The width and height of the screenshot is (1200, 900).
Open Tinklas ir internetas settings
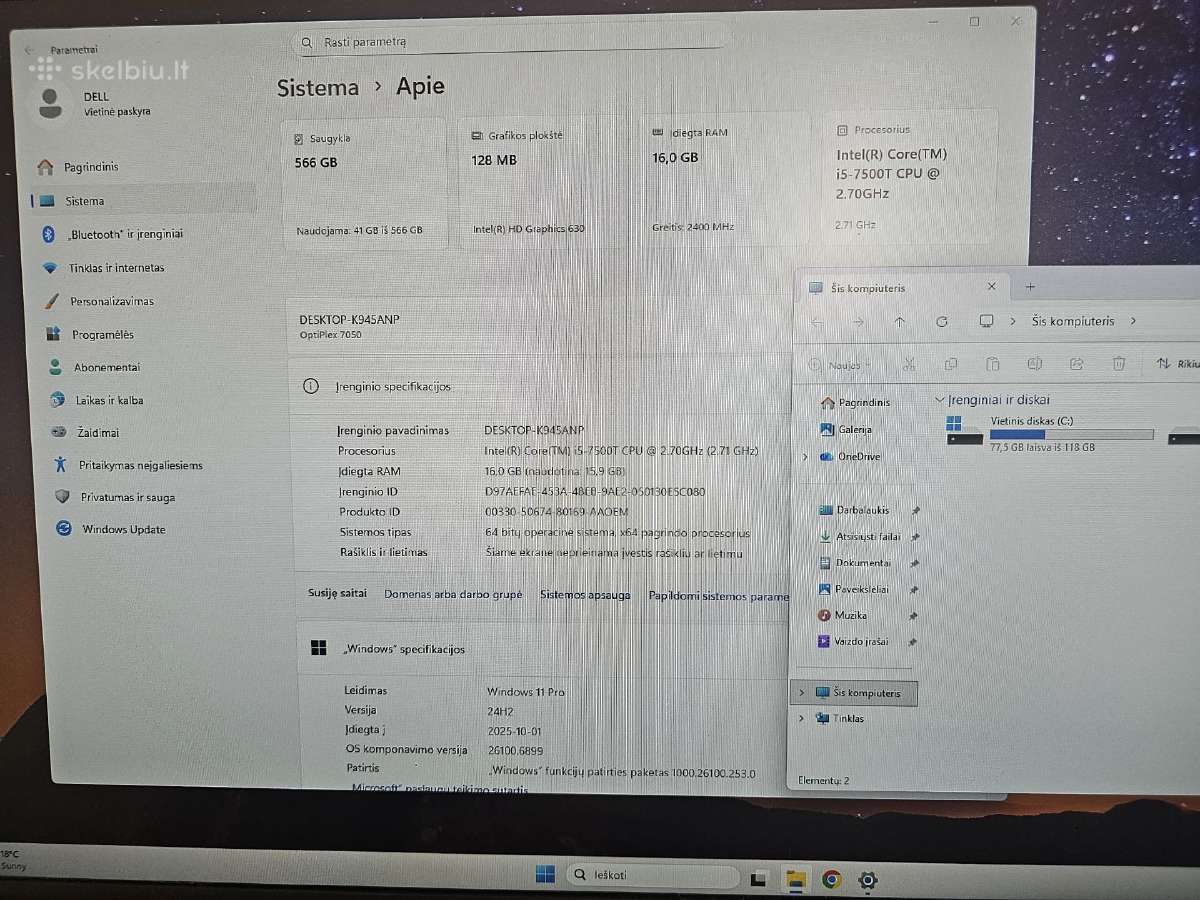coord(104,268)
